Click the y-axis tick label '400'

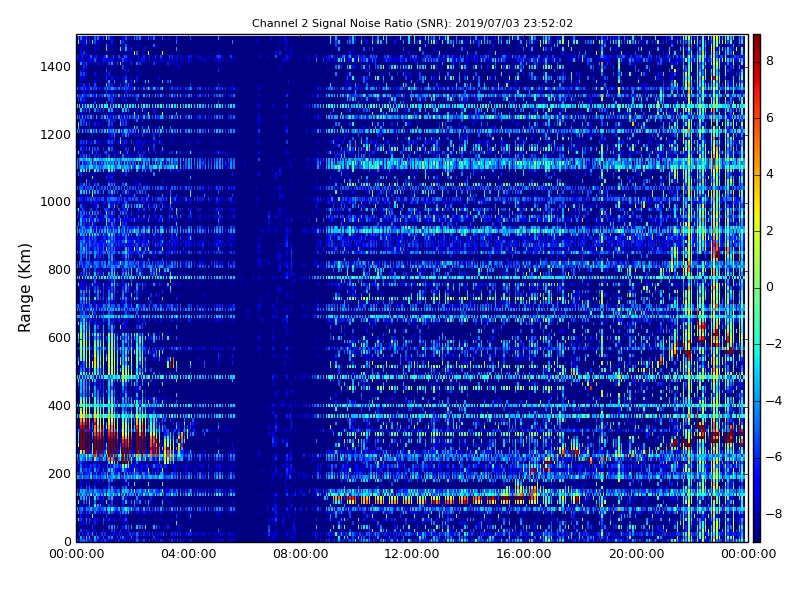(x=59, y=406)
